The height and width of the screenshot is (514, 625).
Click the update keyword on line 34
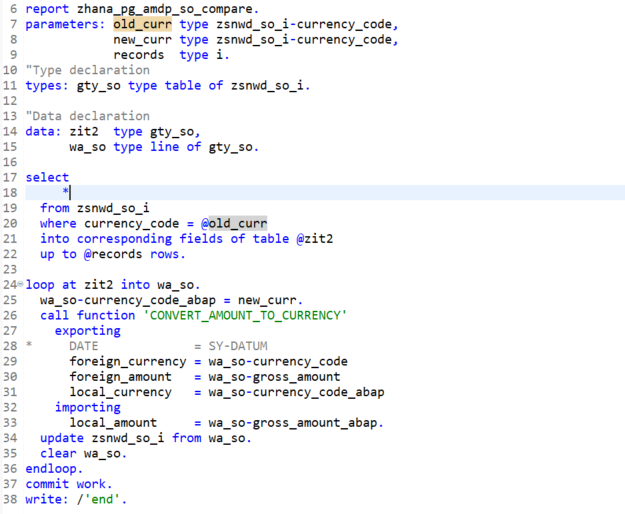tap(62, 438)
